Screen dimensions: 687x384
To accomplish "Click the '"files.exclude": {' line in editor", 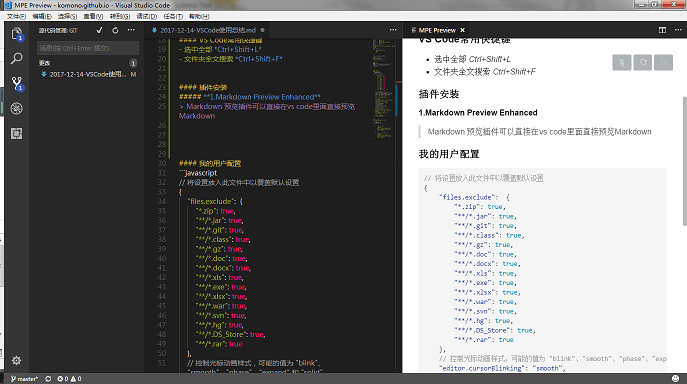I will point(215,201).
